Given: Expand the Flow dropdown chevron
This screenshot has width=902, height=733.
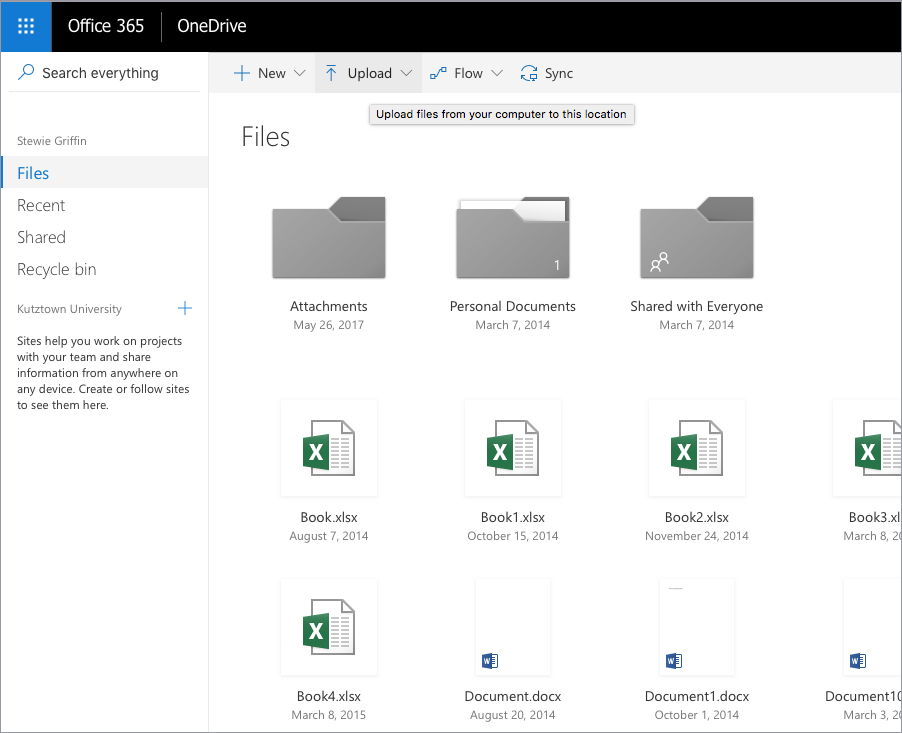Looking at the screenshot, I should (x=498, y=73).
